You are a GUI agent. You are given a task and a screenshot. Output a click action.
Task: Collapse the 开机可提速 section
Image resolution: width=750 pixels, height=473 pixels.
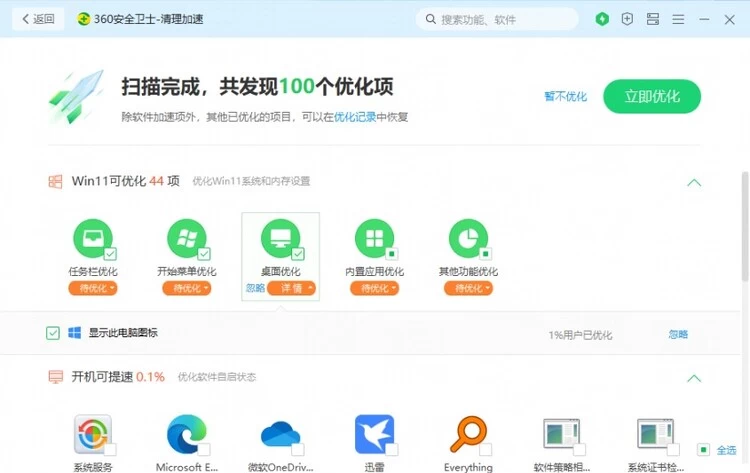pos(694,378)
